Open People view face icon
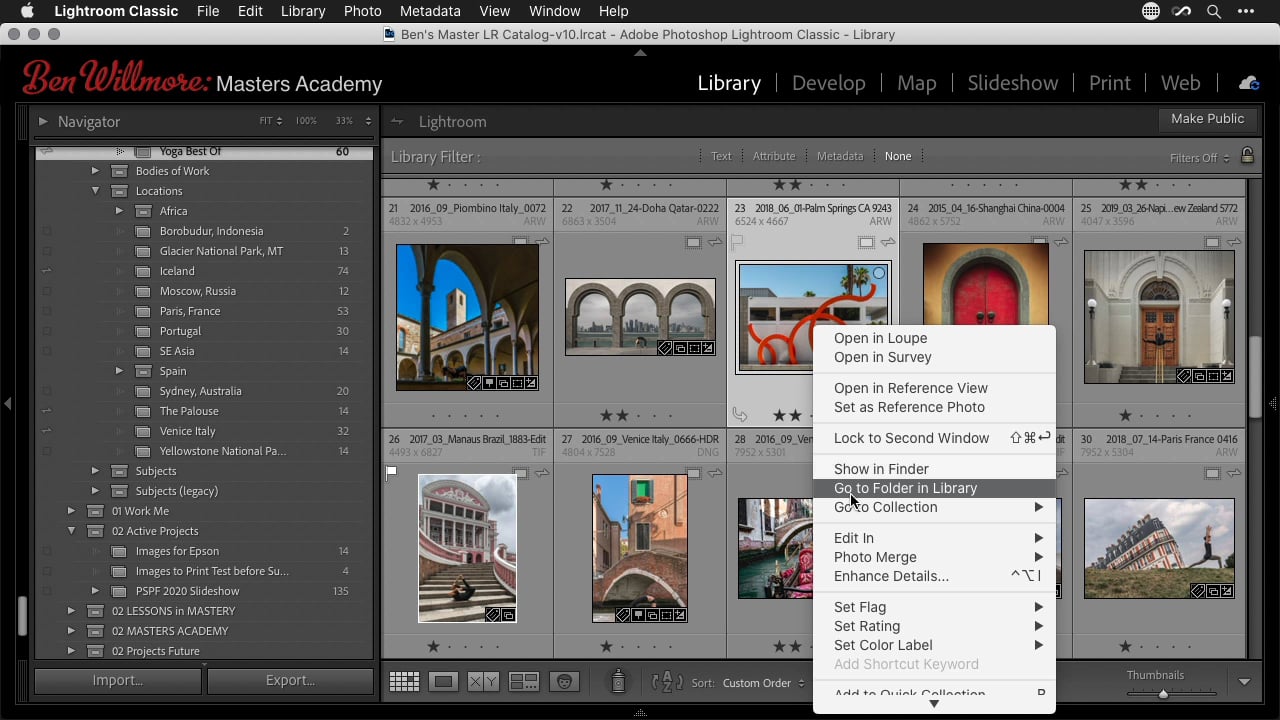Image resolution: width=1280 pixels, height=720 pixels. pos(565,682)
